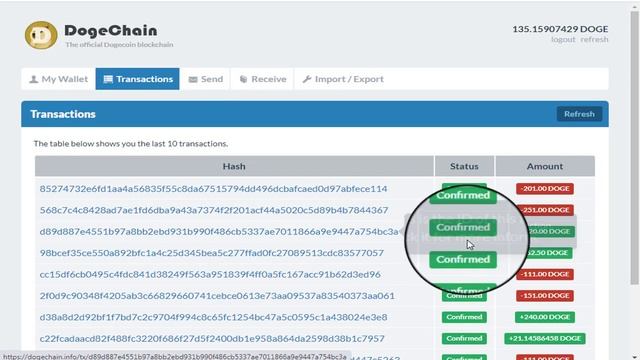Click the page vertical scrollbar
Image resolution: width=640 pixels, height=360 pixels.
(634, 147)
